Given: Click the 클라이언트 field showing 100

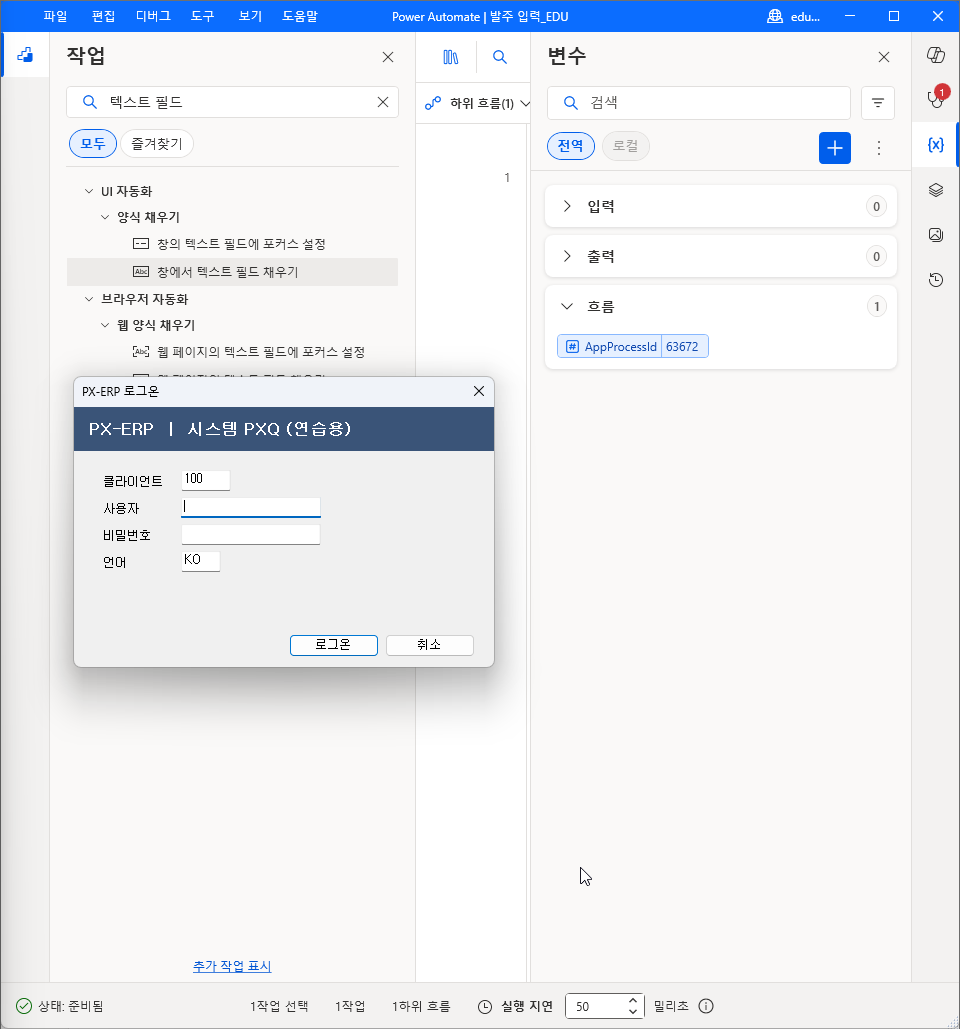Looking at the screenshot, I should click(206, 480).
